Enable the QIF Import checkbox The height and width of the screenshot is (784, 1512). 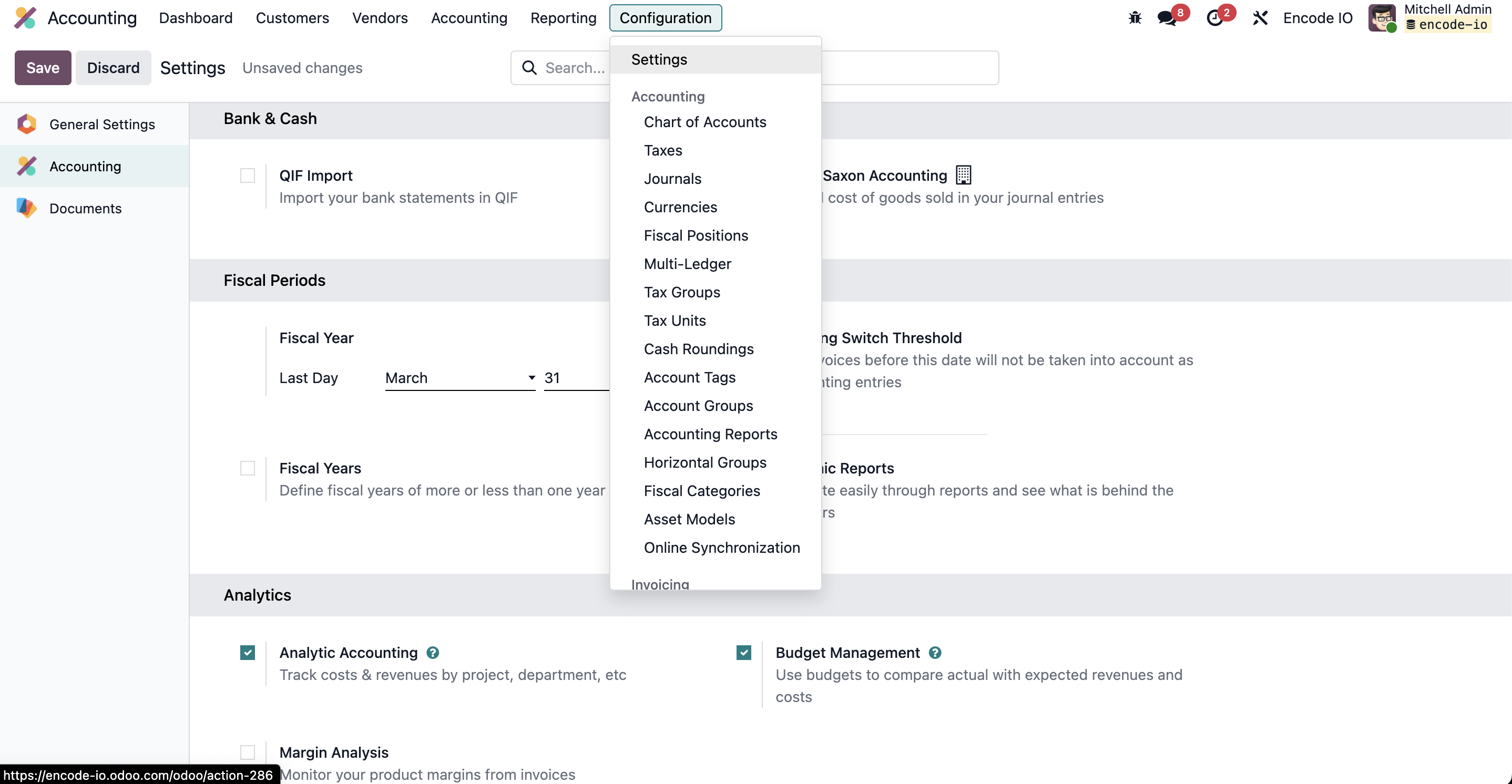tap(248, 176)
